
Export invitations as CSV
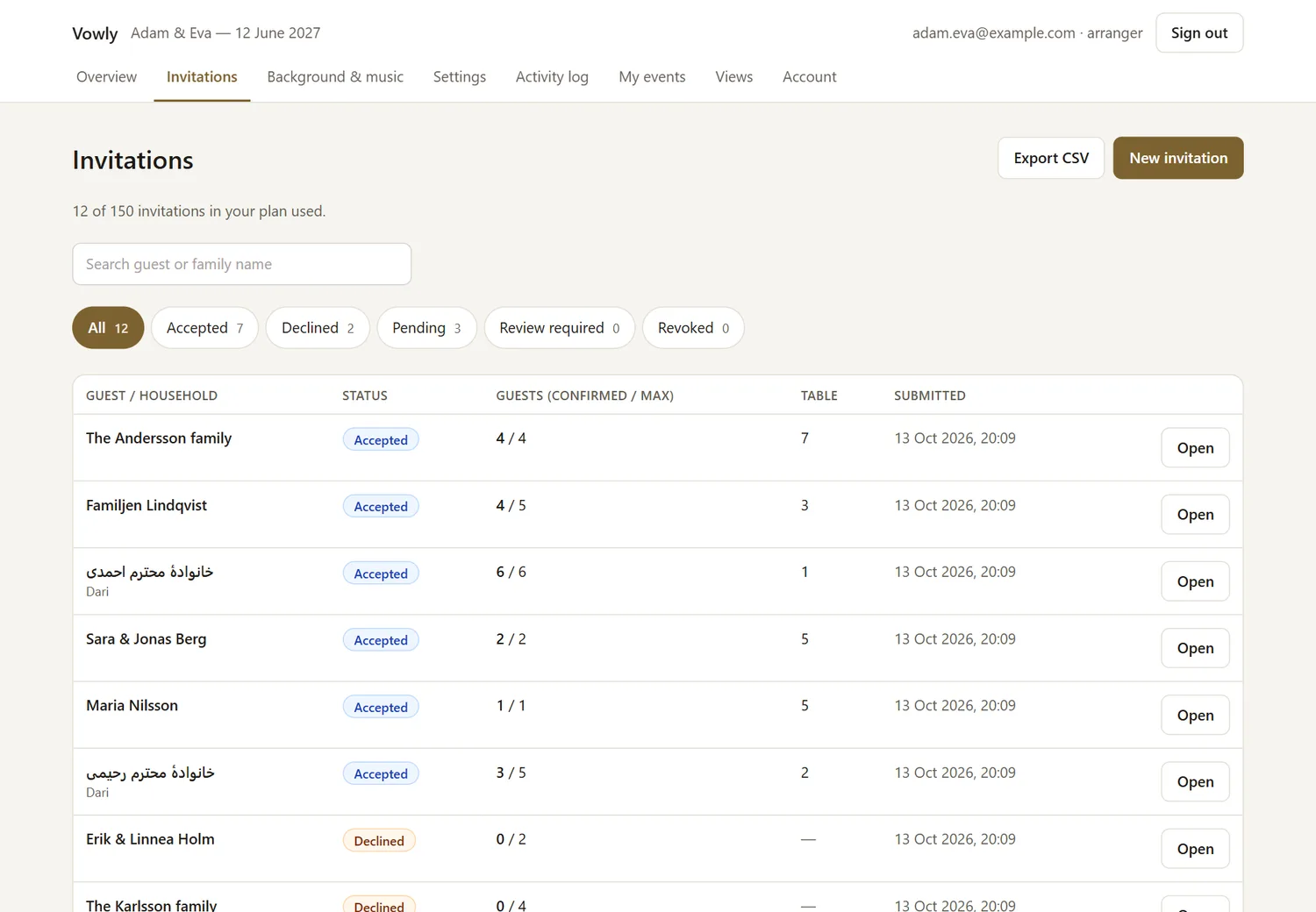[1051, 158]
